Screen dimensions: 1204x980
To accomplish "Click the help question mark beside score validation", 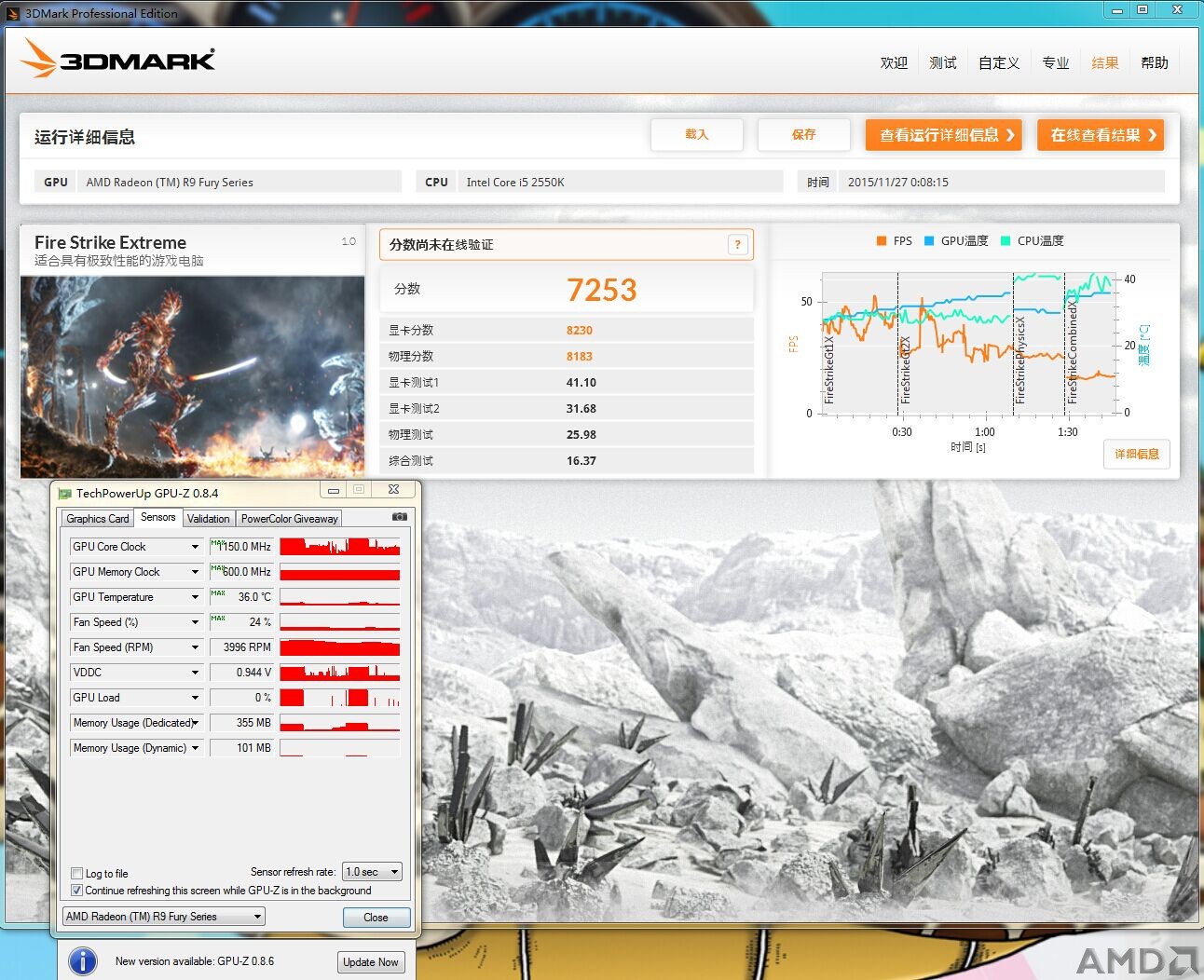I will [737, 245].
